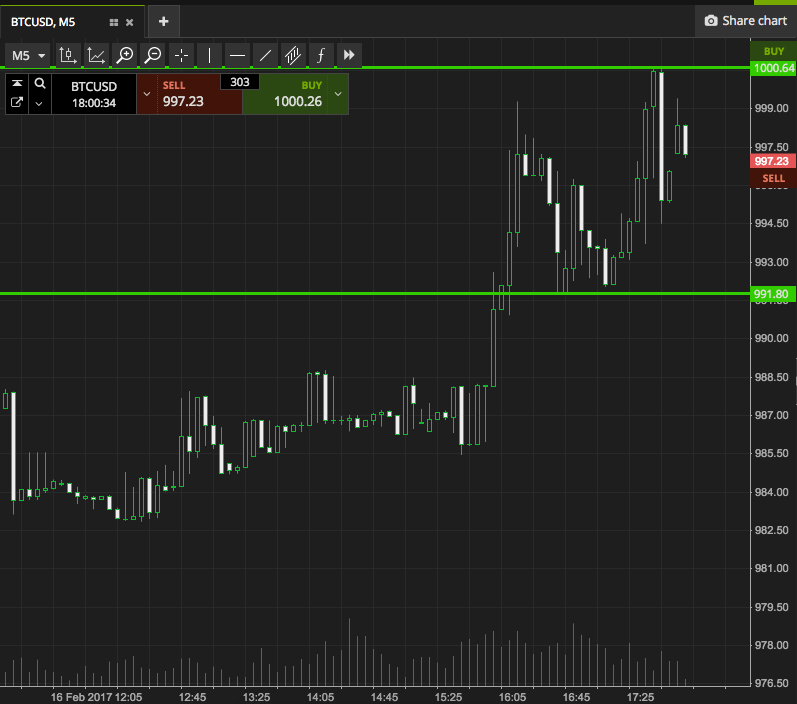Click the 999.00 price axis label
Viewport: 797px width, 704px height.
[772, 108]
